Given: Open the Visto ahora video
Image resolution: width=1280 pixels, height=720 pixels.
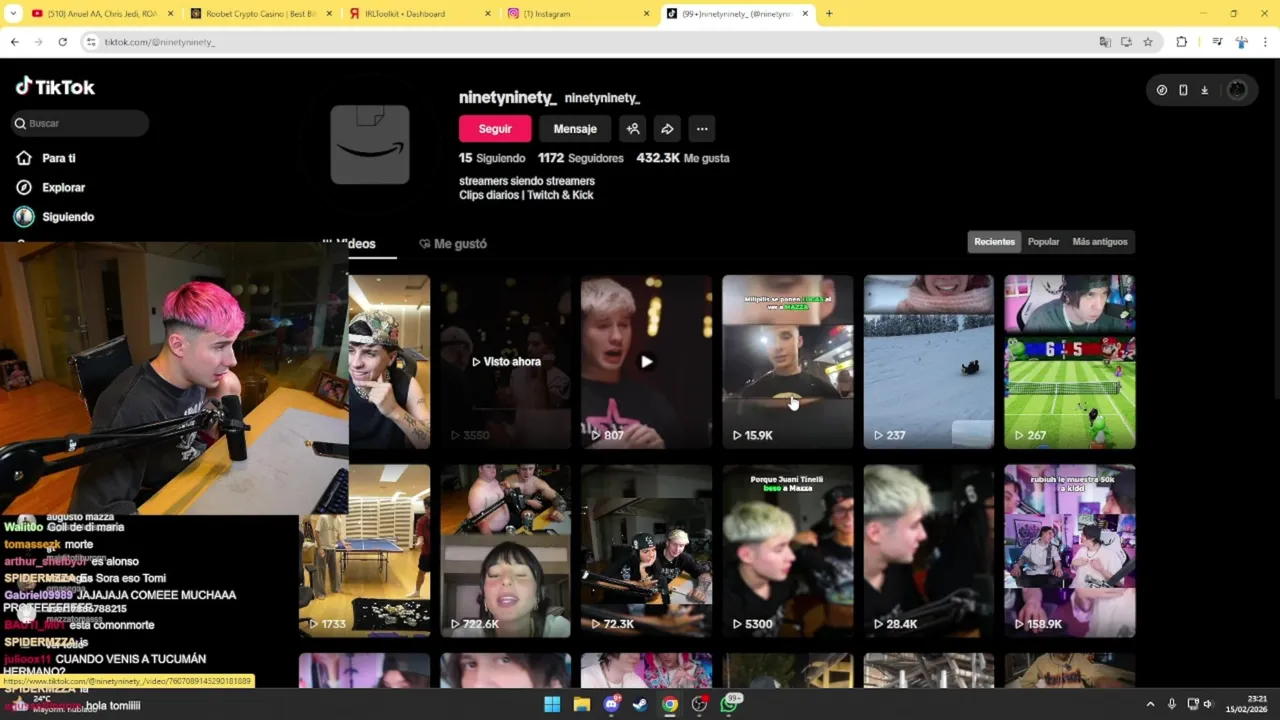Looking at the screenshot, I should 505,362.
